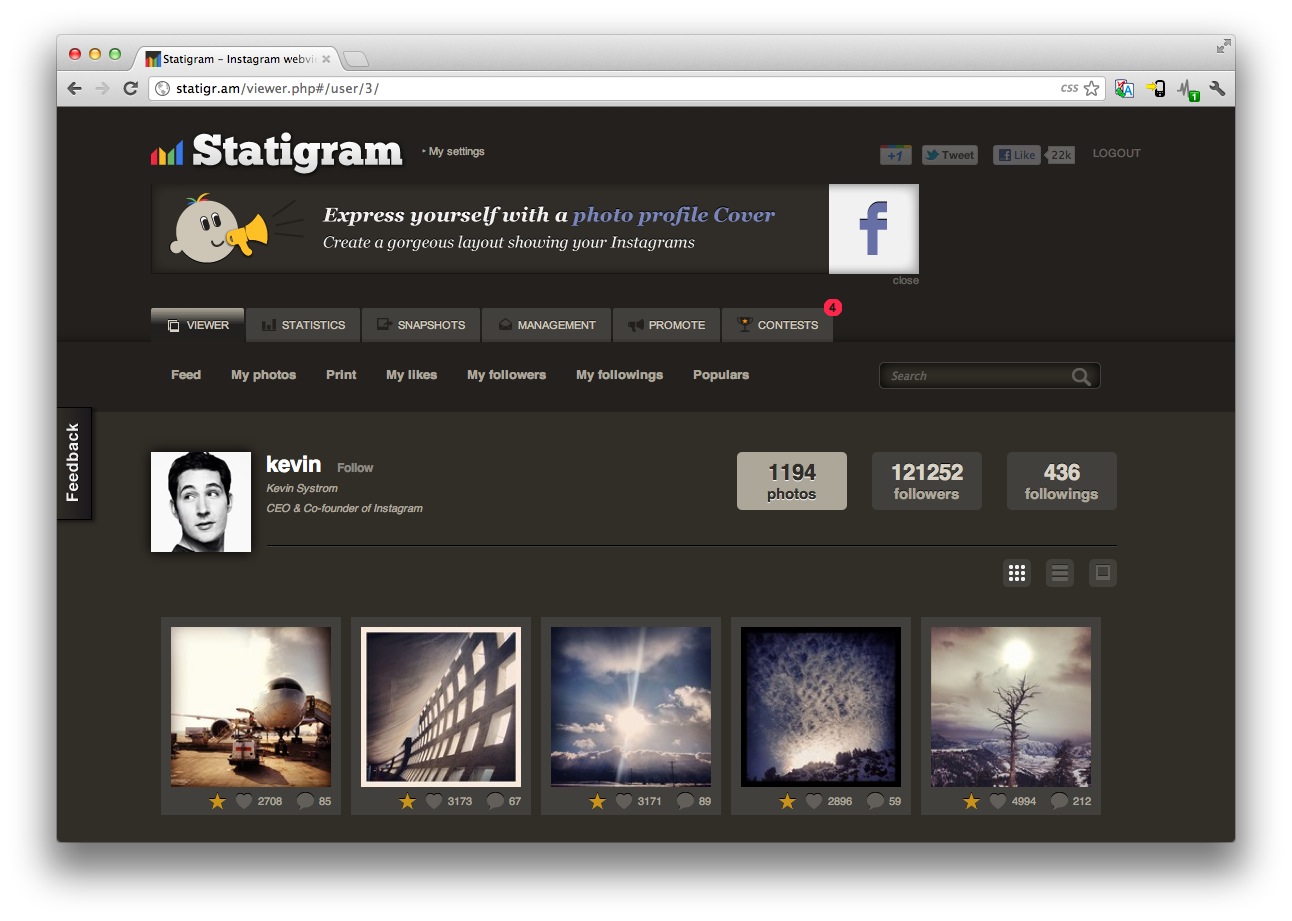Click the heart next to 3171
This screenshot has height=921, width=1292.
[x=624, y=801]
